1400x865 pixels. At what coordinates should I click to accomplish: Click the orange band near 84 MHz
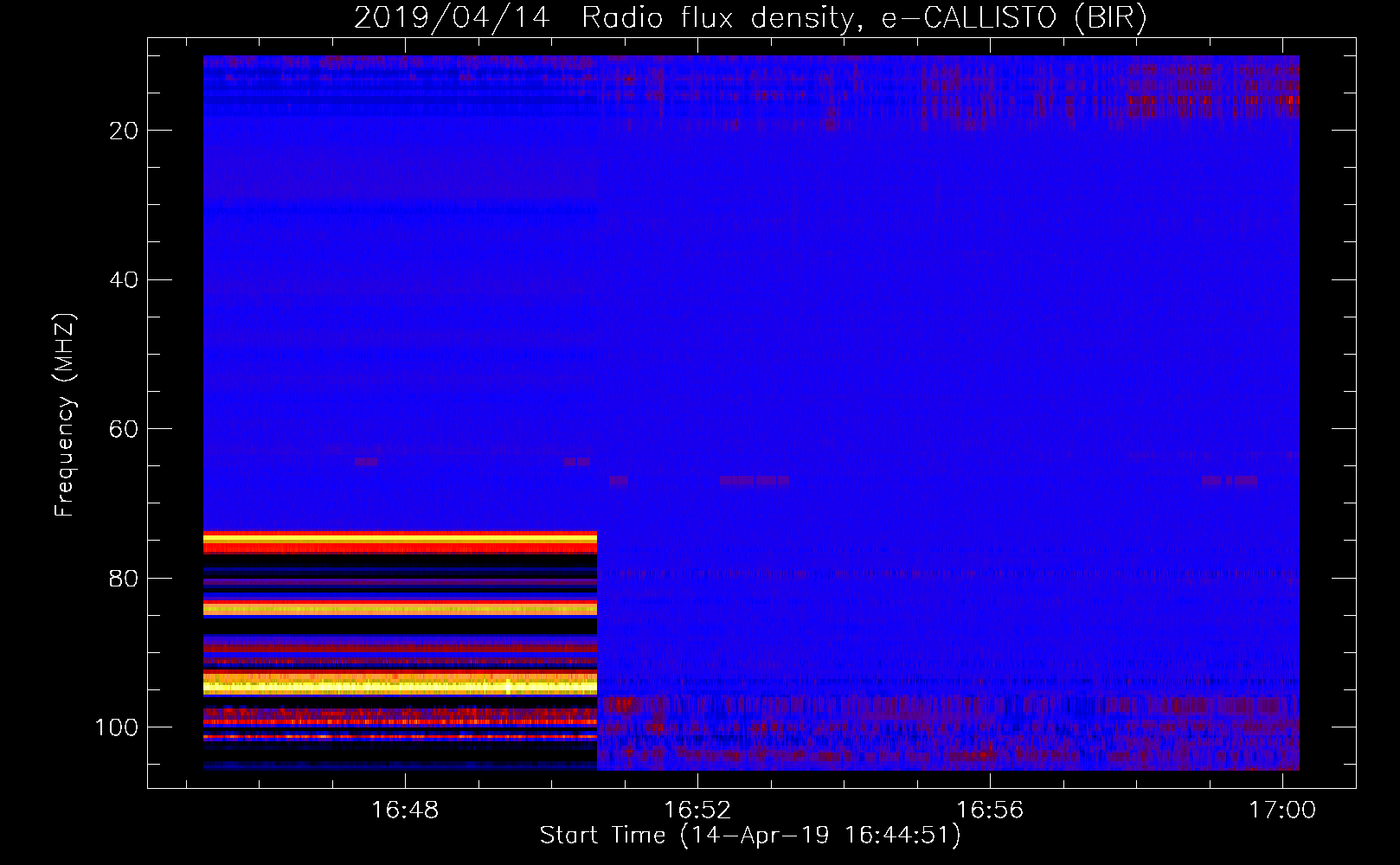pos(400,609)
